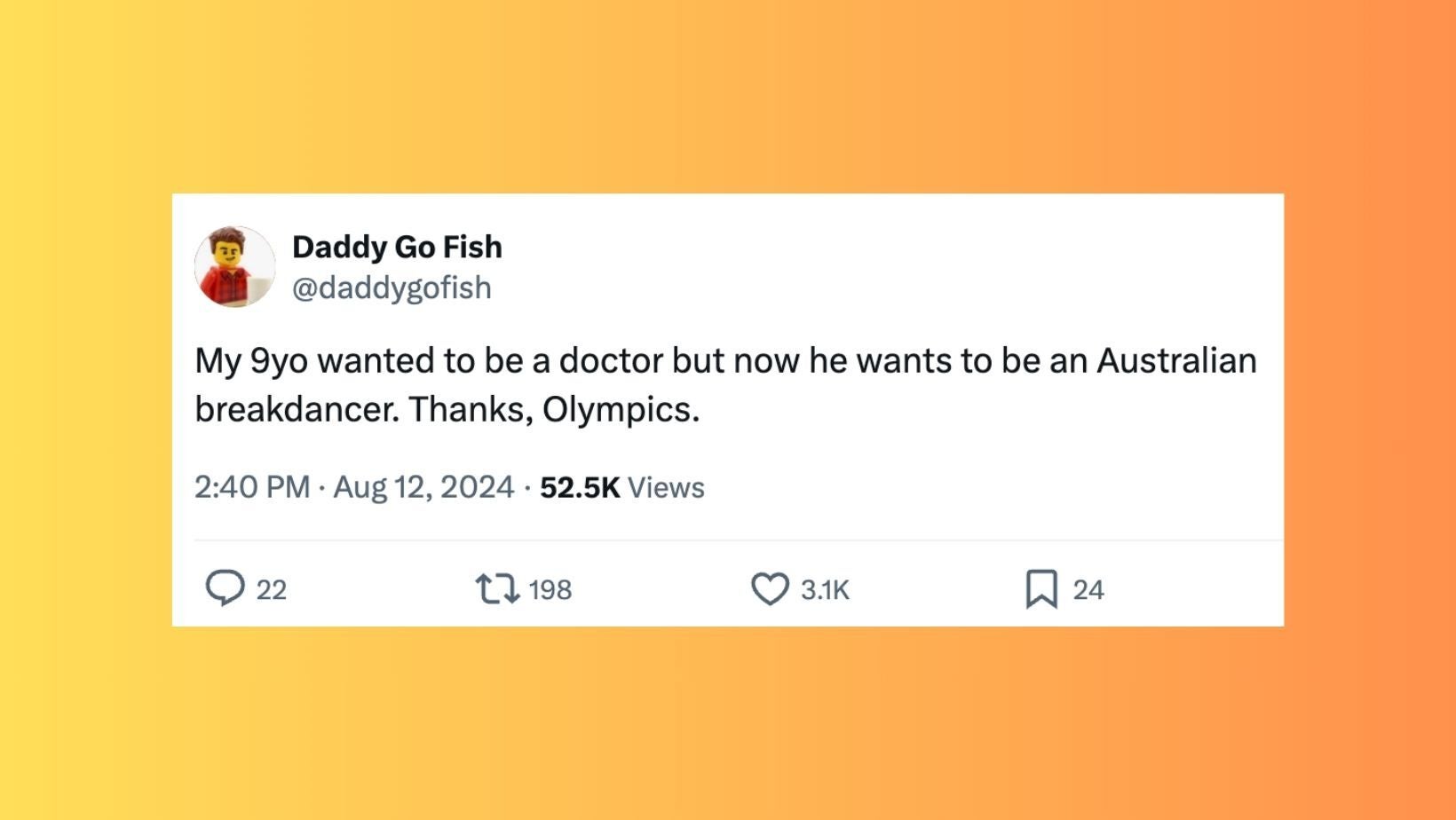Click the repost count 198

tap(550, 590)
